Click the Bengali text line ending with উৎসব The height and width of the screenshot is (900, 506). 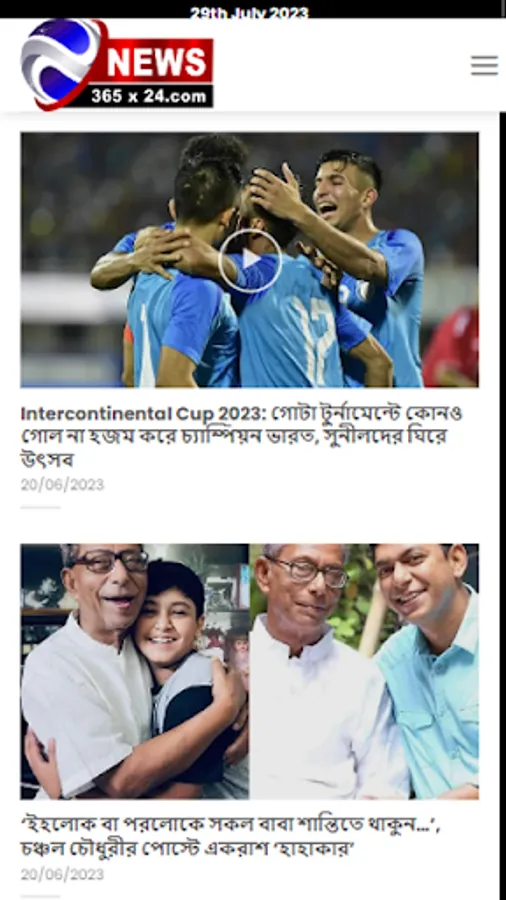(x=49, y=460)
